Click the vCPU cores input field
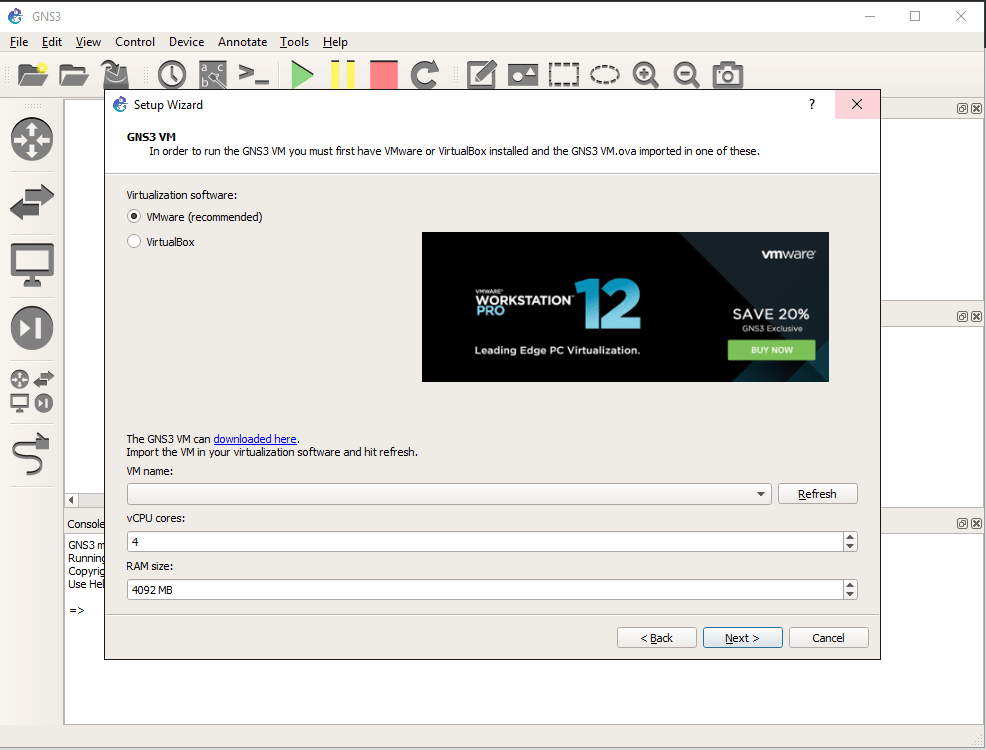Screen dimensions: 986x750 click(x=485, y=542)
